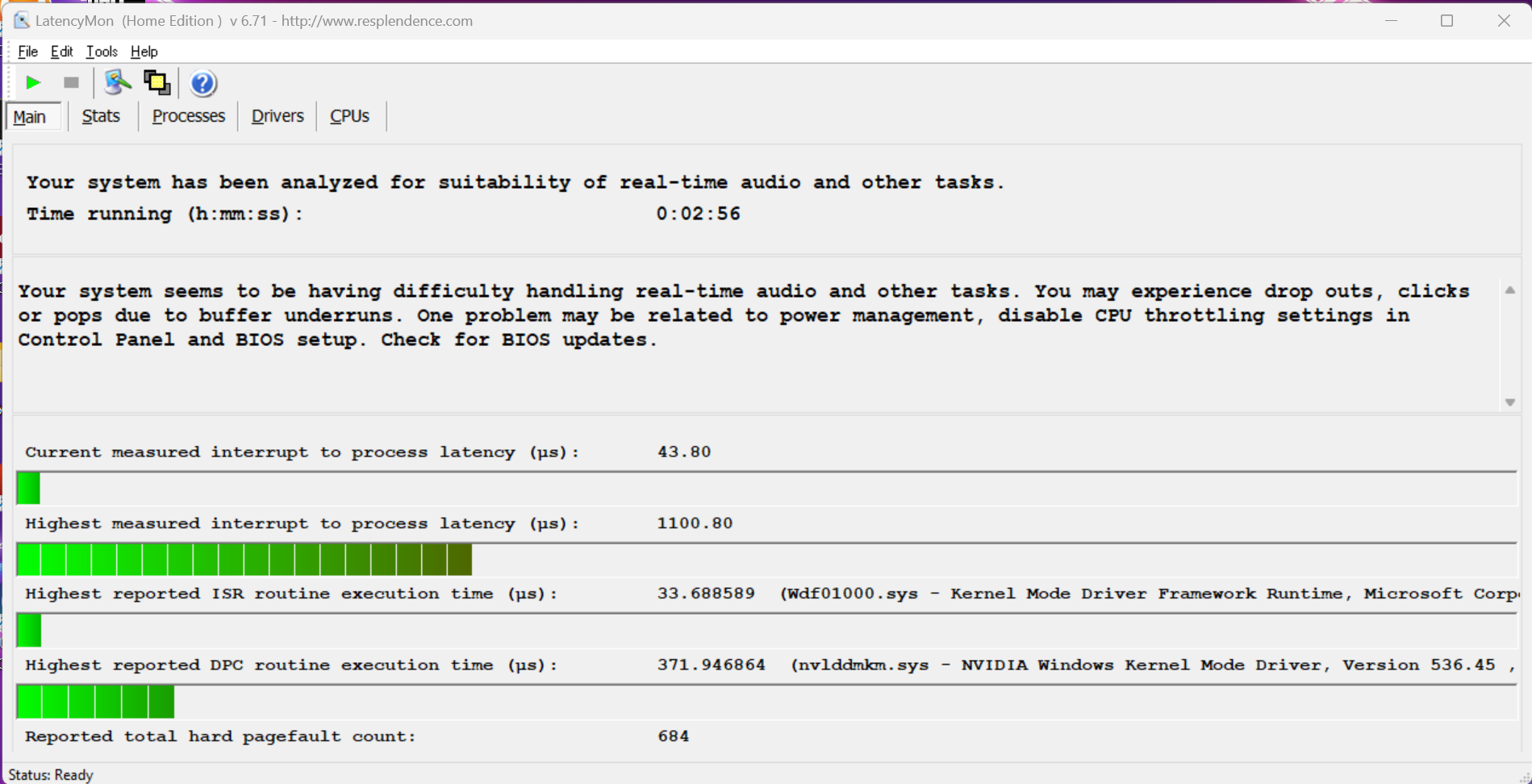Open the Tools menu
Image resolution: width=1532 pixels, height=784 pixels.
[102, 52]
